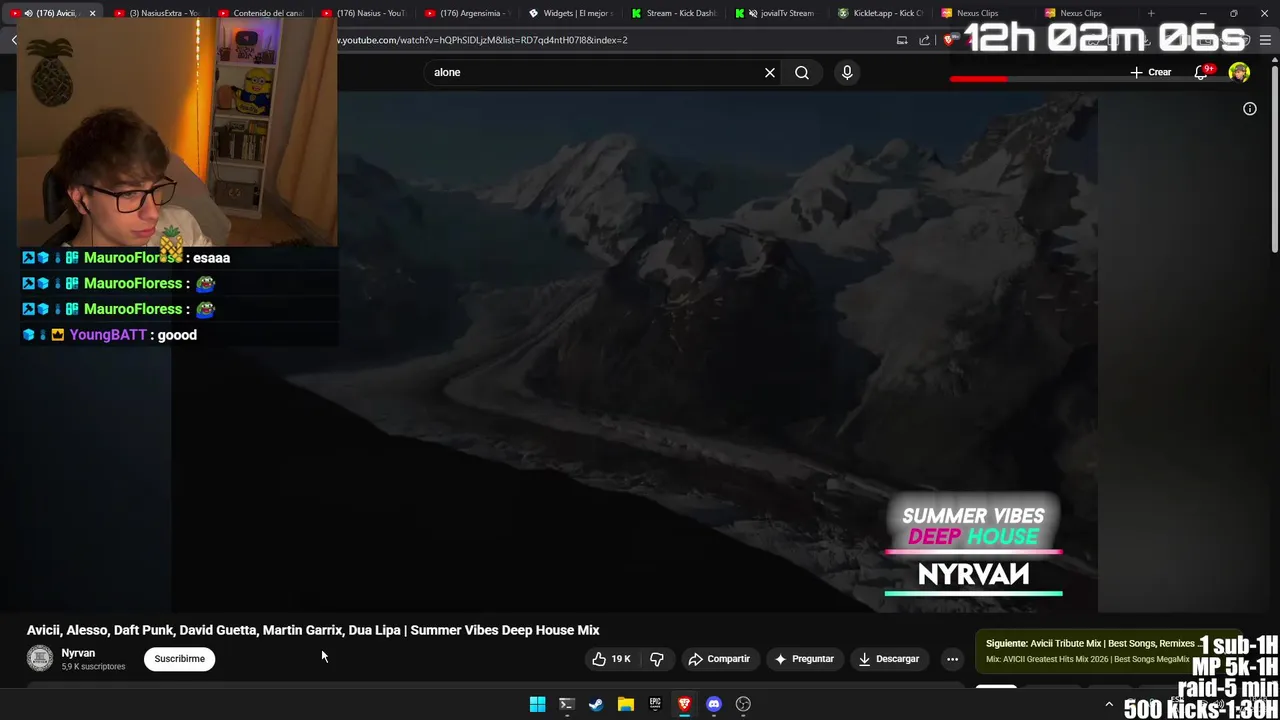
Task: Click the Crear create button
Action: point(1150,72)
